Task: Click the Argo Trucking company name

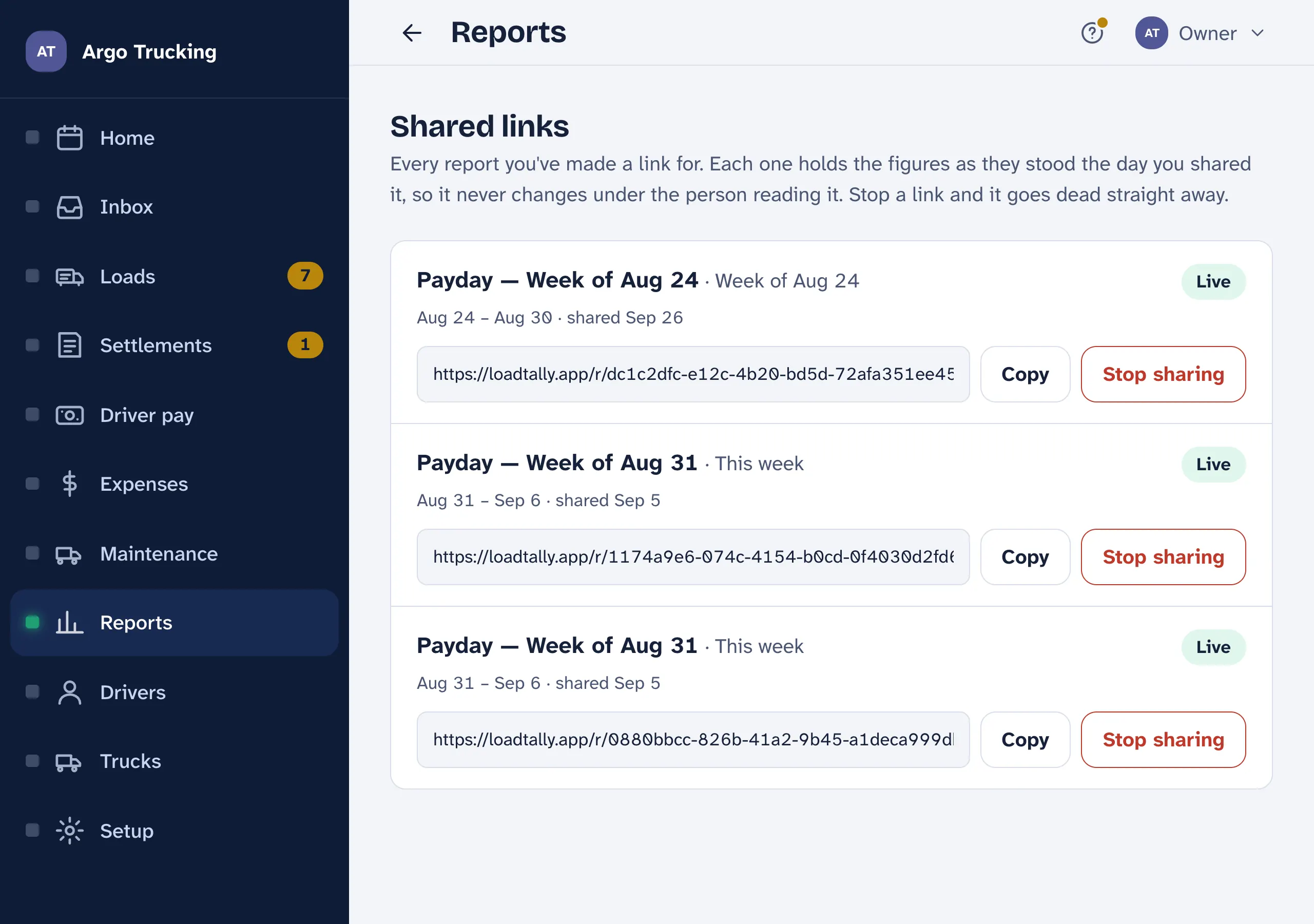Action: pos(149,52)
